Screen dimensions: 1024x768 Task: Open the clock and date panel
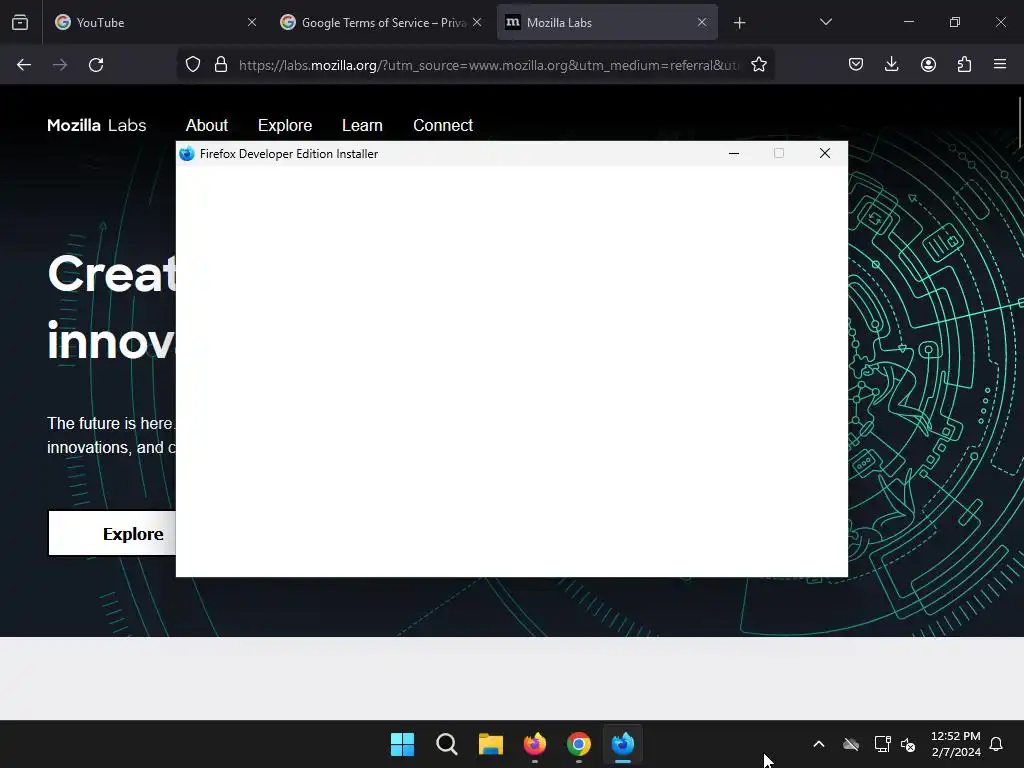[x=955, y=744]
